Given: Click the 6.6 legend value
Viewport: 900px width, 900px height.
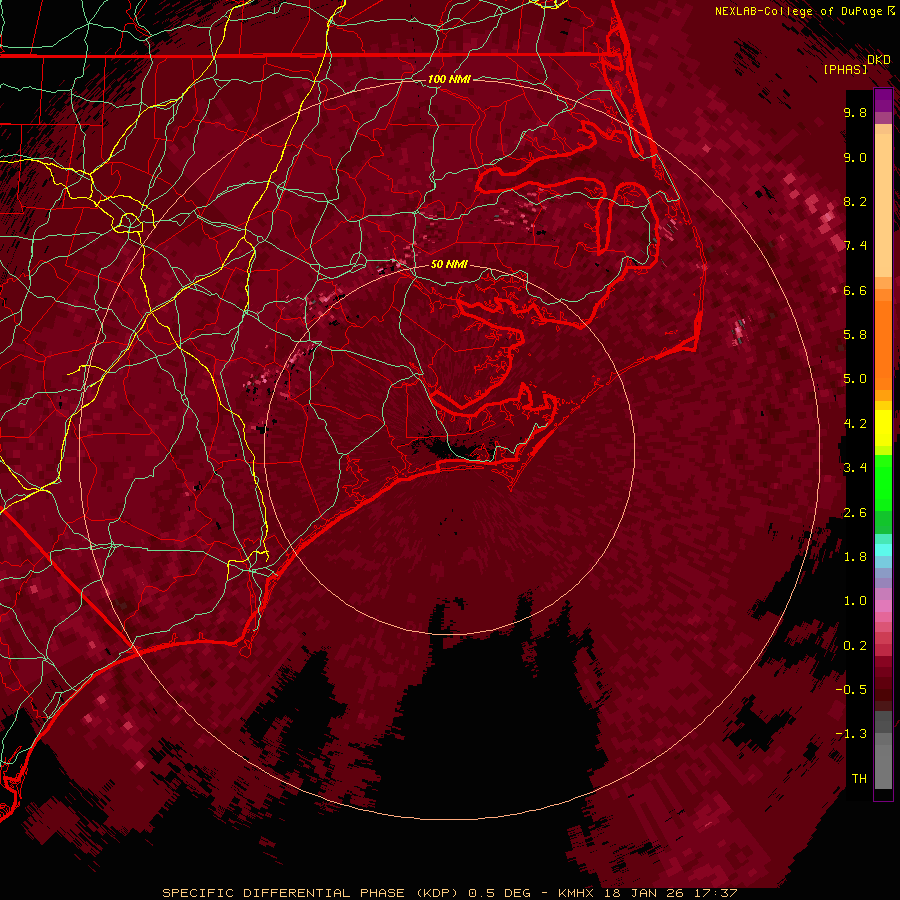Looking at the screenshot, I should click(x=855, y=290).
